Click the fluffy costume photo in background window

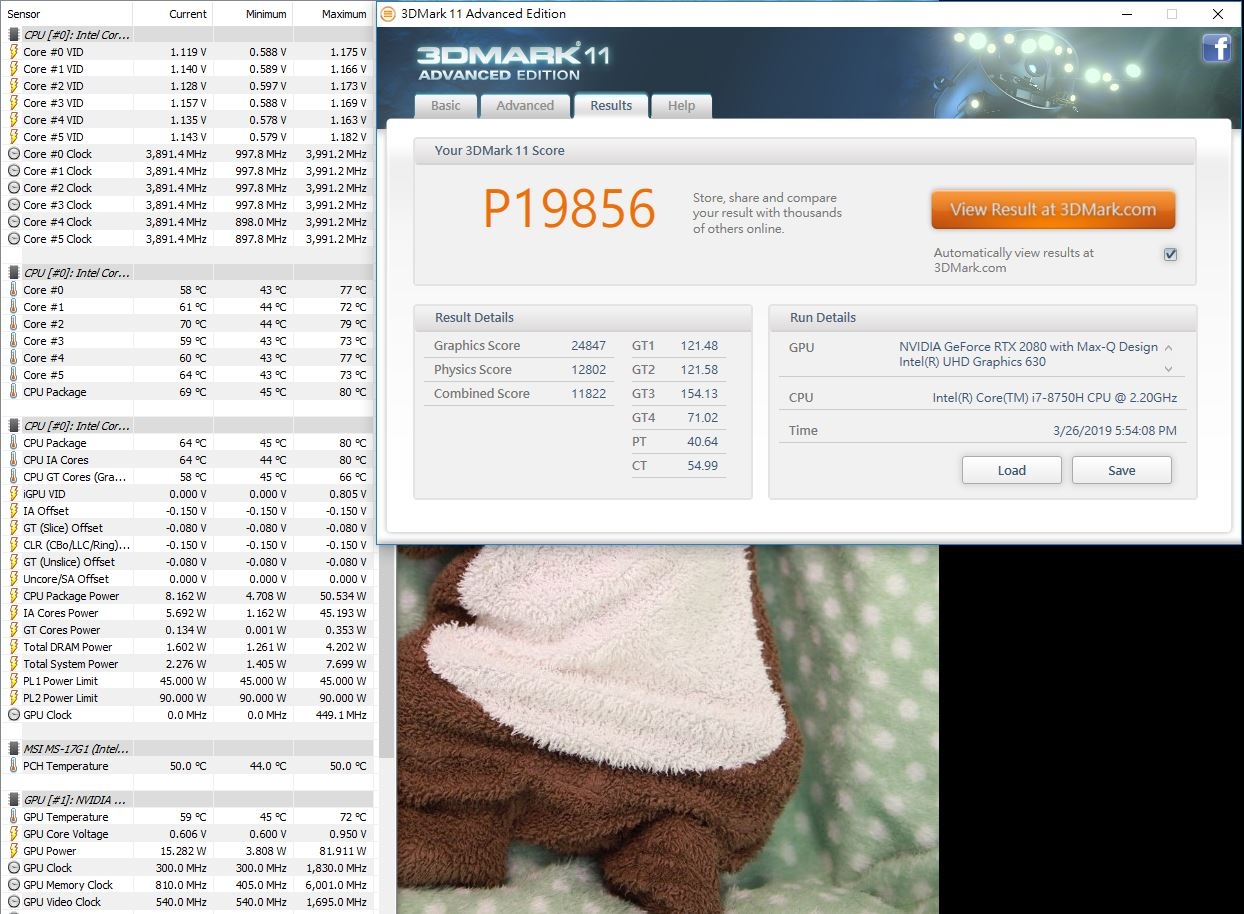(667, 730)
